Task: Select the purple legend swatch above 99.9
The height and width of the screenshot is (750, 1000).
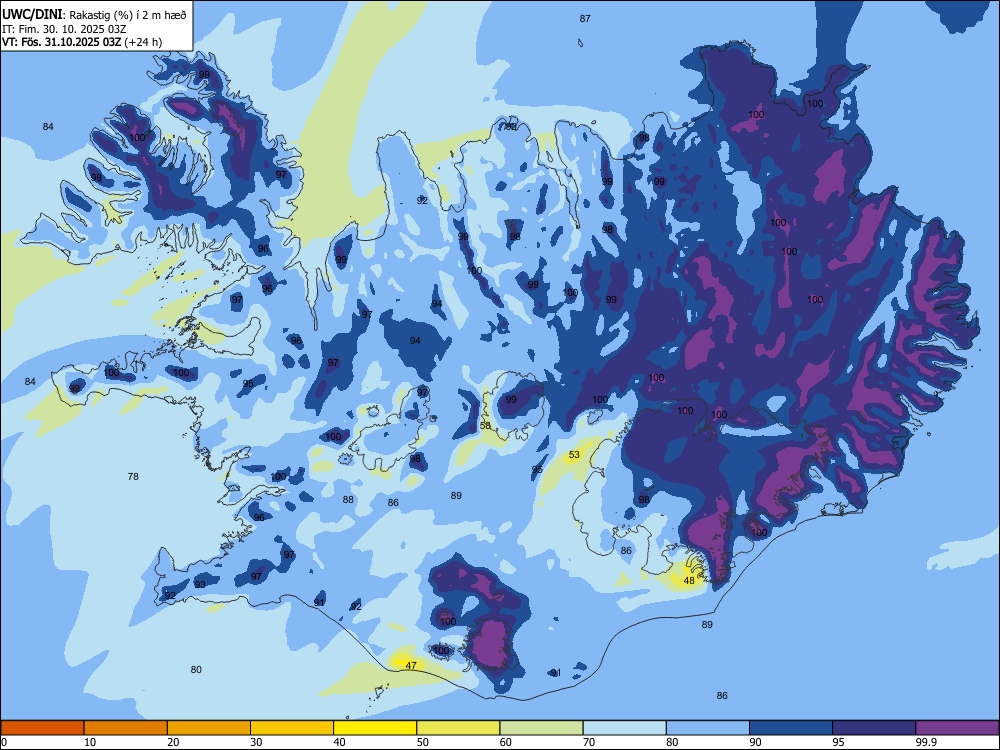Action: pyautogui.click(x=957, y=728)
